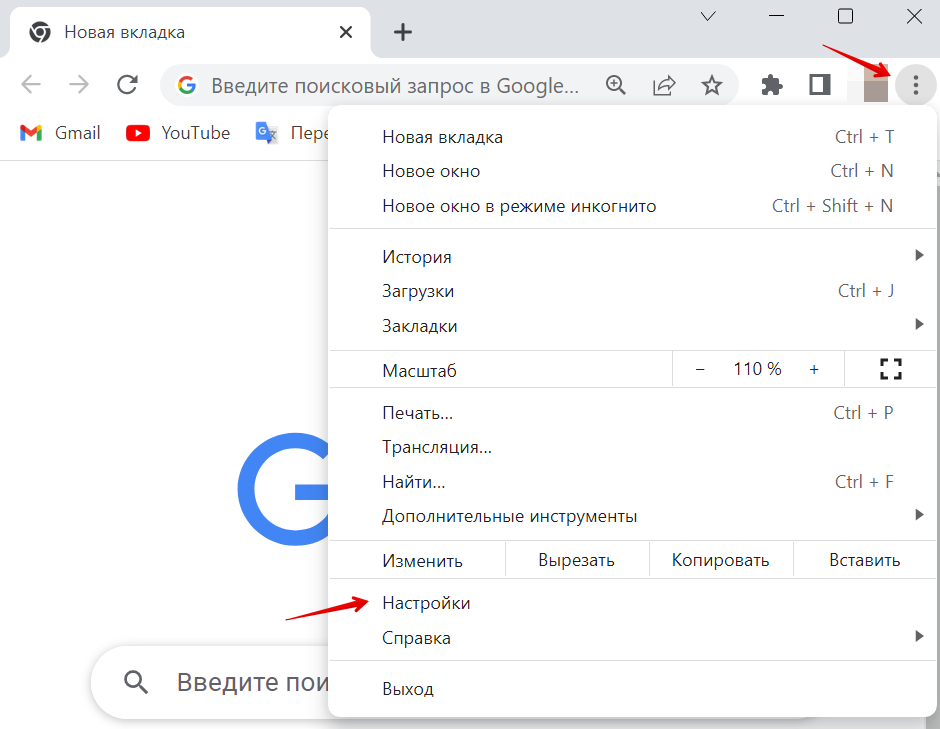Click the zoom magnifier icon in address bar
This screenshot has width=940, height=729.
[x=616, y=86]
